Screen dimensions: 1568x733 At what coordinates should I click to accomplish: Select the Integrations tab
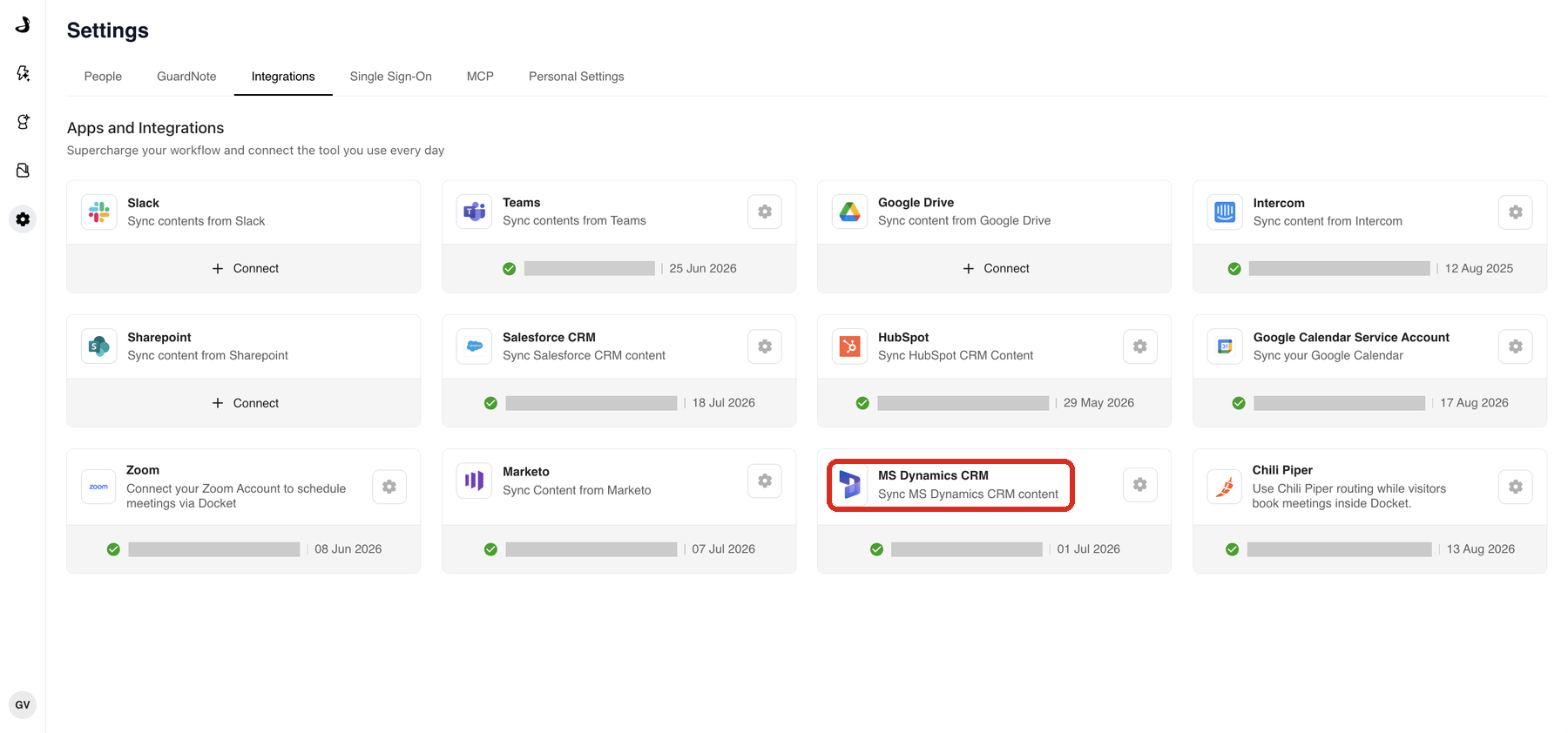(283, 77)
